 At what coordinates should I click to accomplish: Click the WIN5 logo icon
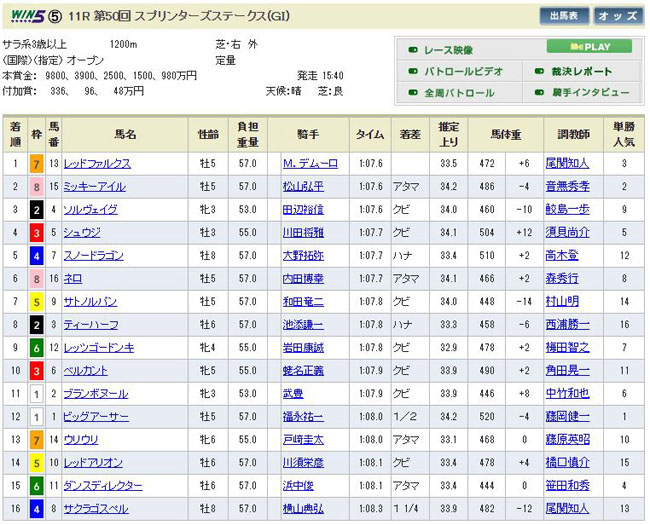23,15
